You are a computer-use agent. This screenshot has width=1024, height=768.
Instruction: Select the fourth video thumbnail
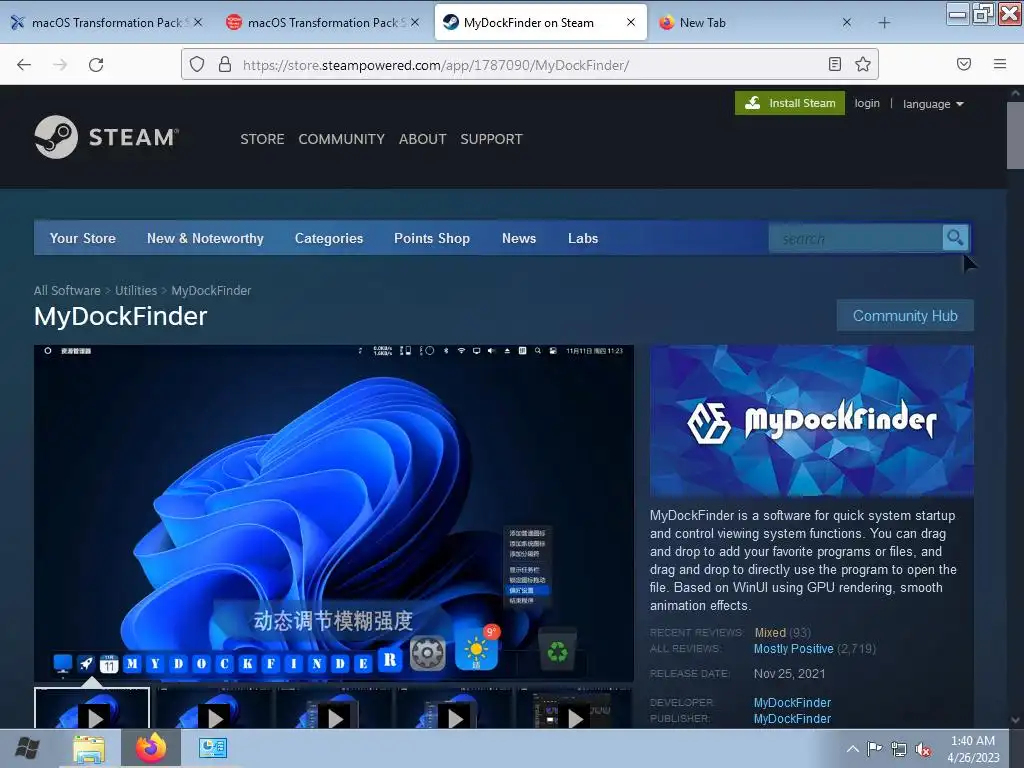(x=454, y=709)
